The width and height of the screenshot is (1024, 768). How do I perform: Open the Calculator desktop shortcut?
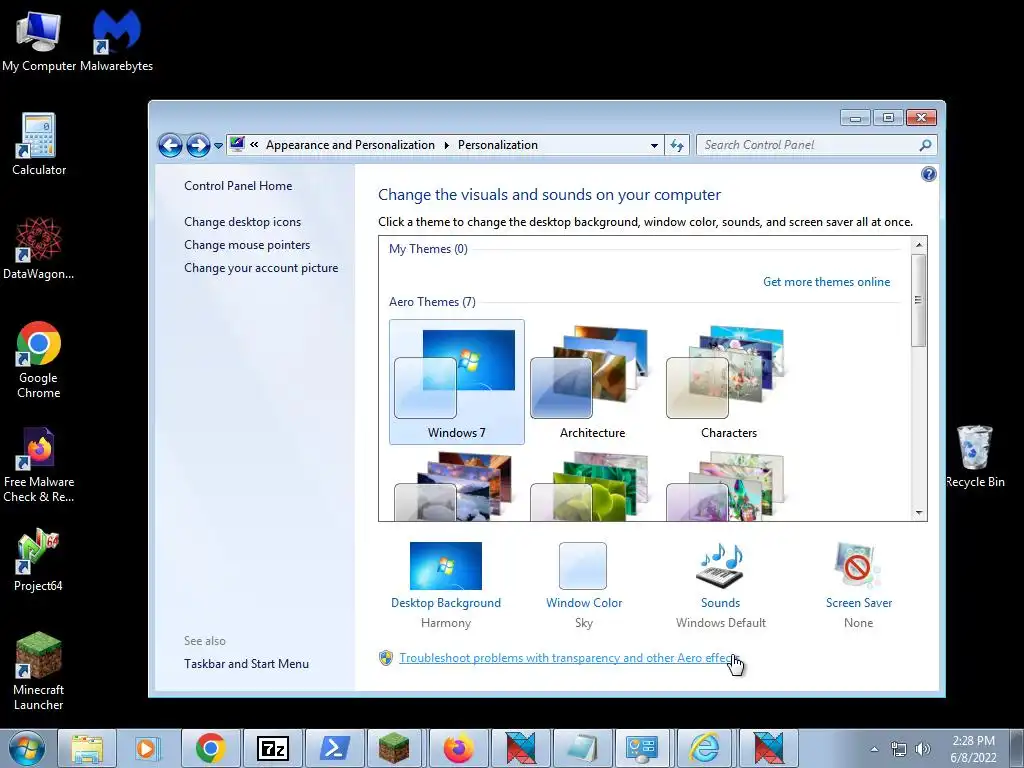39,144
